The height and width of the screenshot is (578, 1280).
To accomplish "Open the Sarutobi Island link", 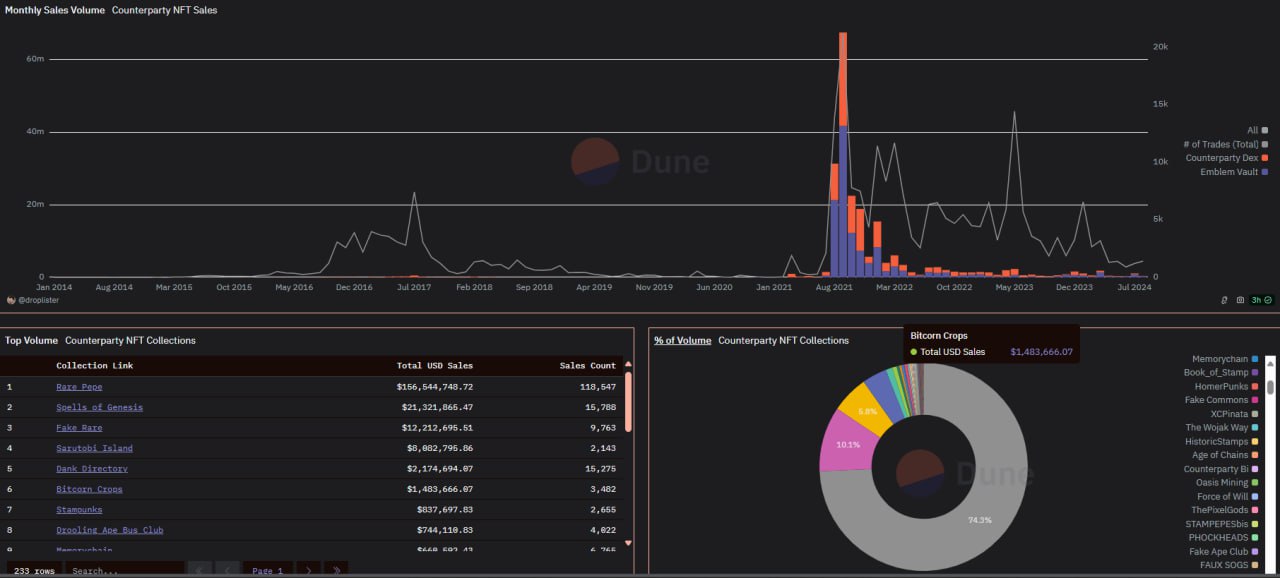I will pos(94,448).
